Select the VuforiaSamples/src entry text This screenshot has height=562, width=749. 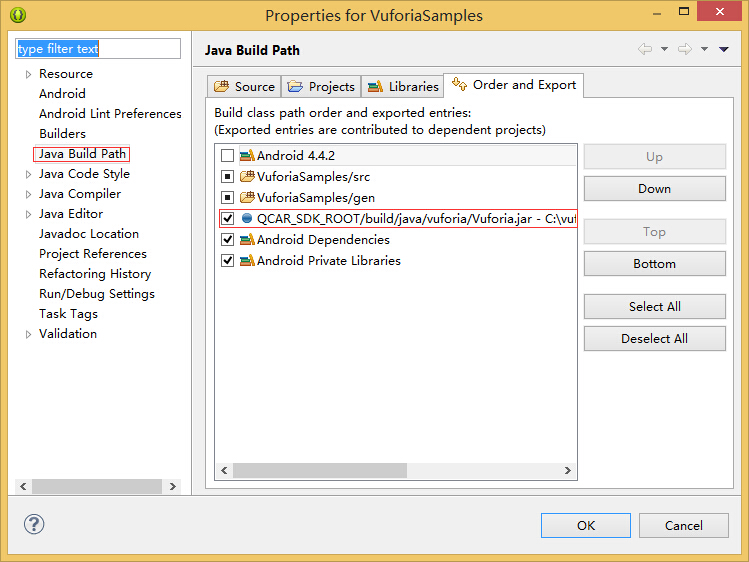coord(313,177)
